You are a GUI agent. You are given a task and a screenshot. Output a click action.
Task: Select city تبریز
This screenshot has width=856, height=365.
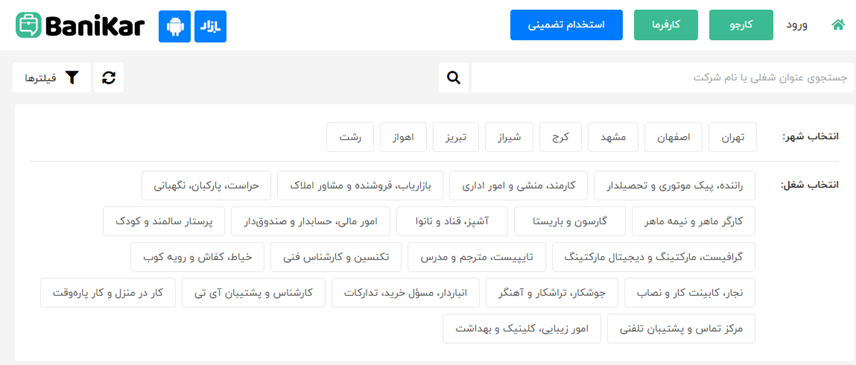click(x=456, y=137)
